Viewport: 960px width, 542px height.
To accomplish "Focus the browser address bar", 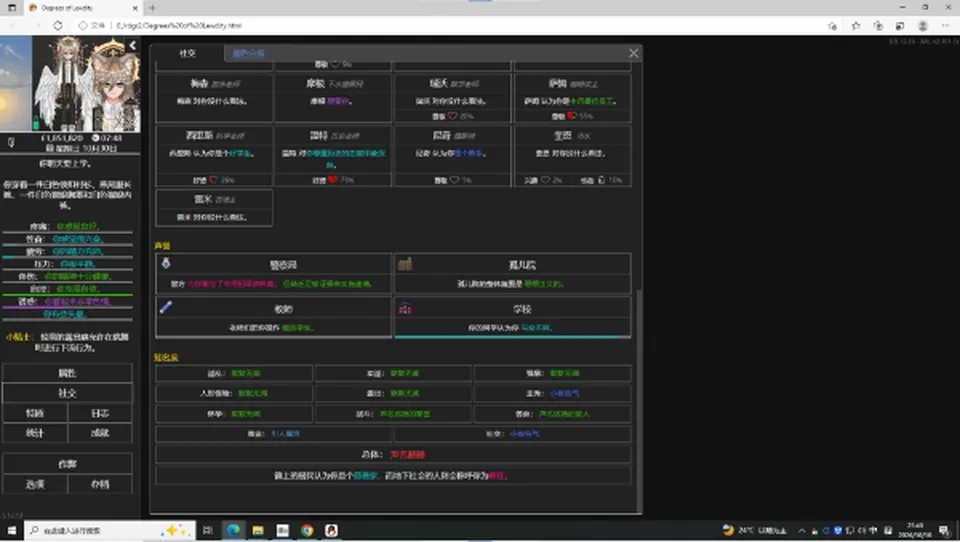I will coord(453,26).
